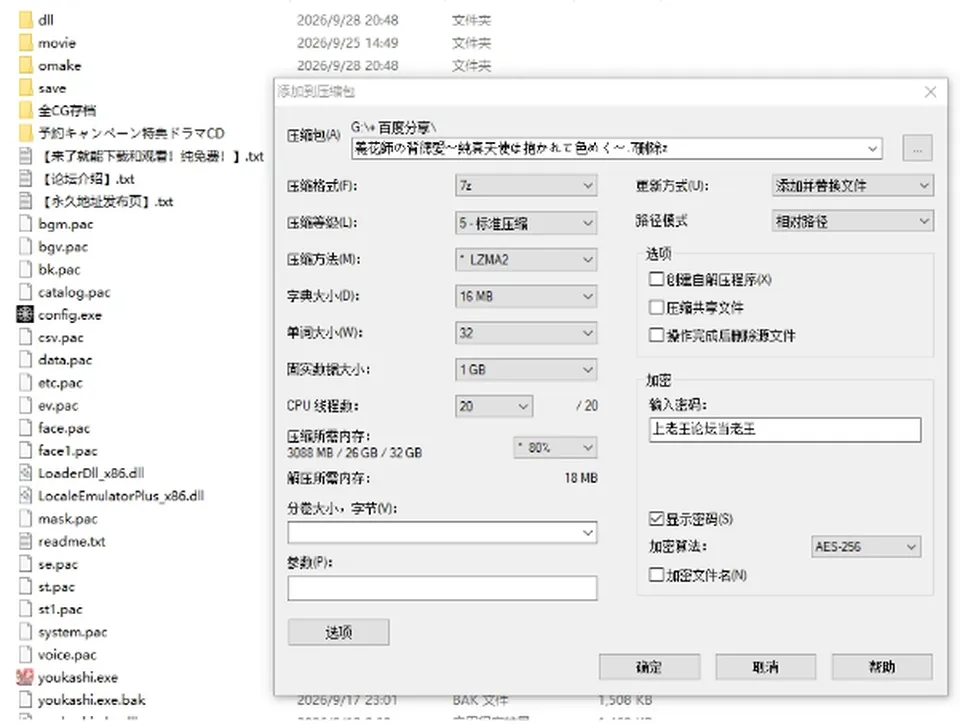Click the readme.txt file icon
This screenshot has width=960, height=724.
[26, 541]
